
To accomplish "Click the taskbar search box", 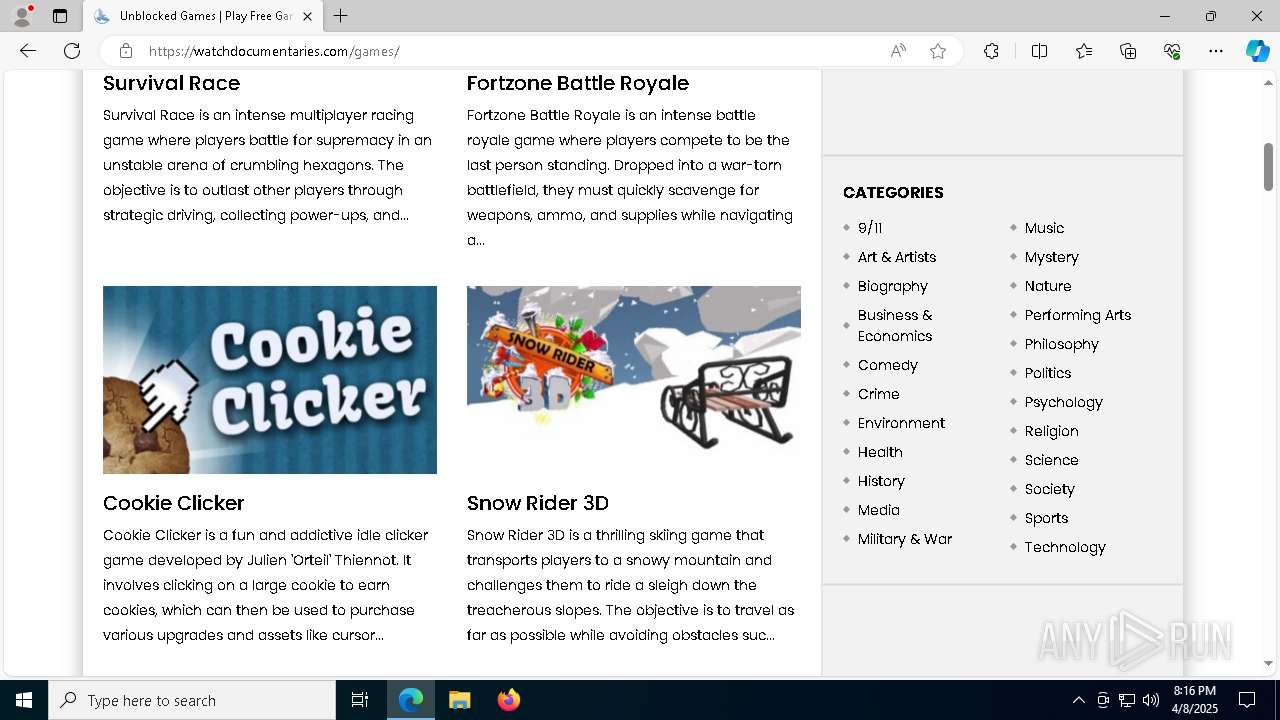I will 192,700.
